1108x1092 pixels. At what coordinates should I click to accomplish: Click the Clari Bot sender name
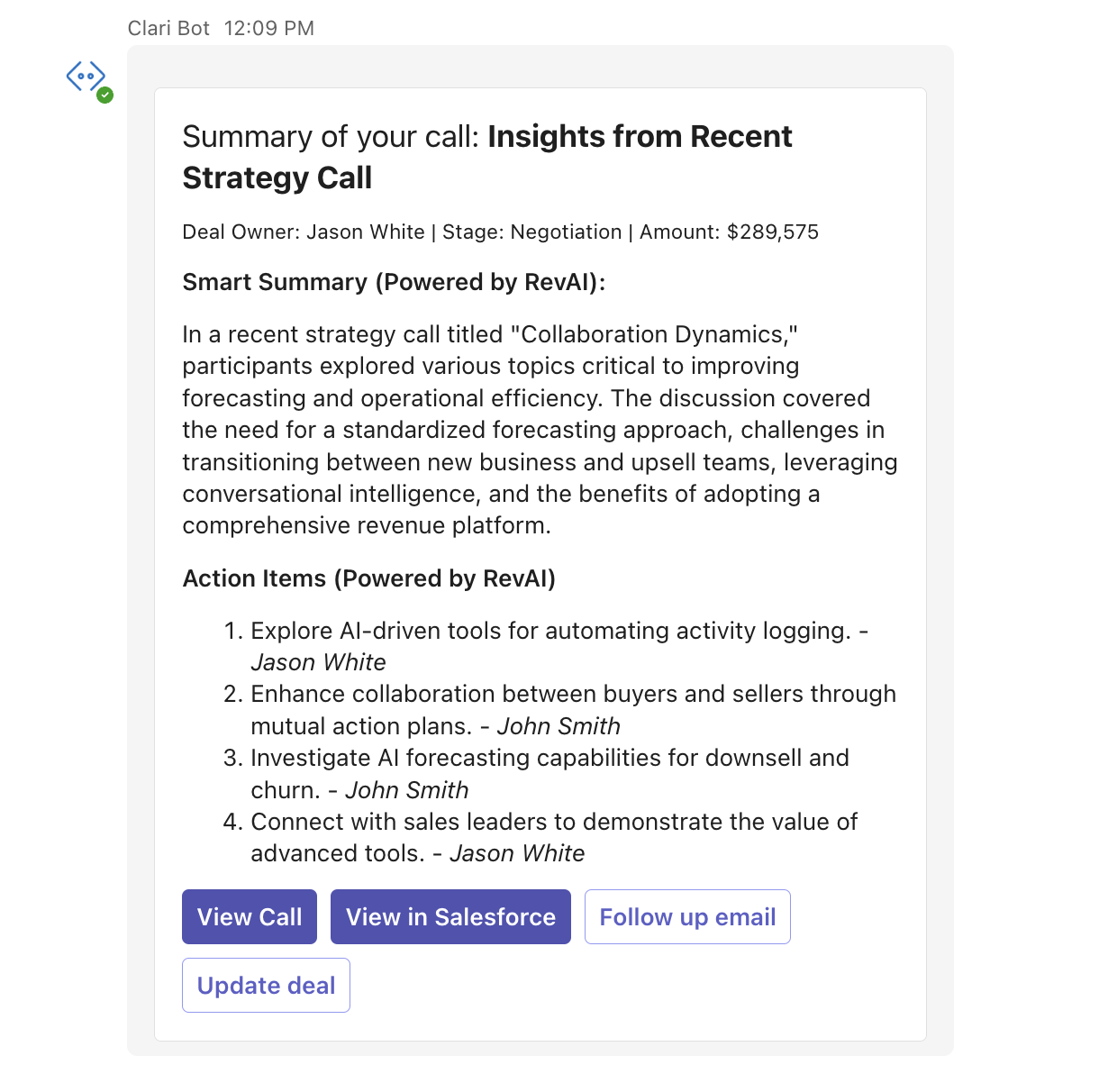168,28
